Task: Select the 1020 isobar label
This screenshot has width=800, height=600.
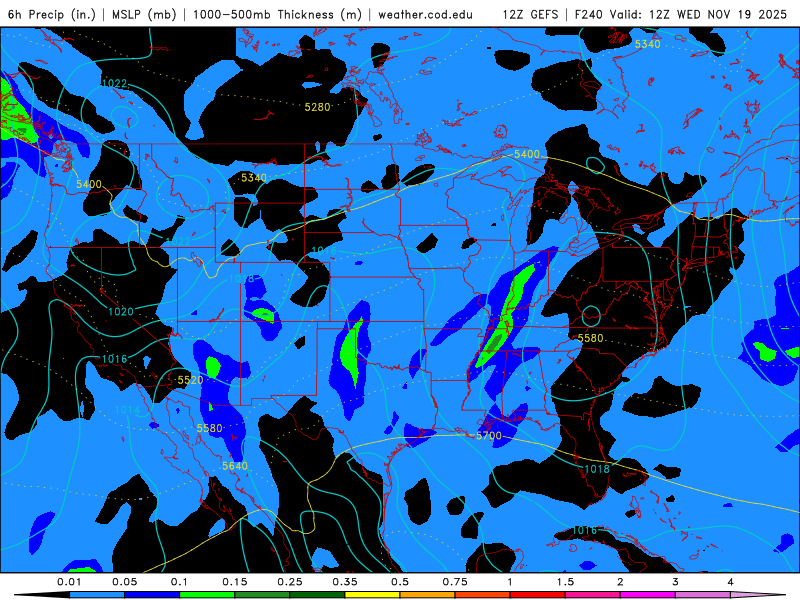Action: click(x=121, y=311)
